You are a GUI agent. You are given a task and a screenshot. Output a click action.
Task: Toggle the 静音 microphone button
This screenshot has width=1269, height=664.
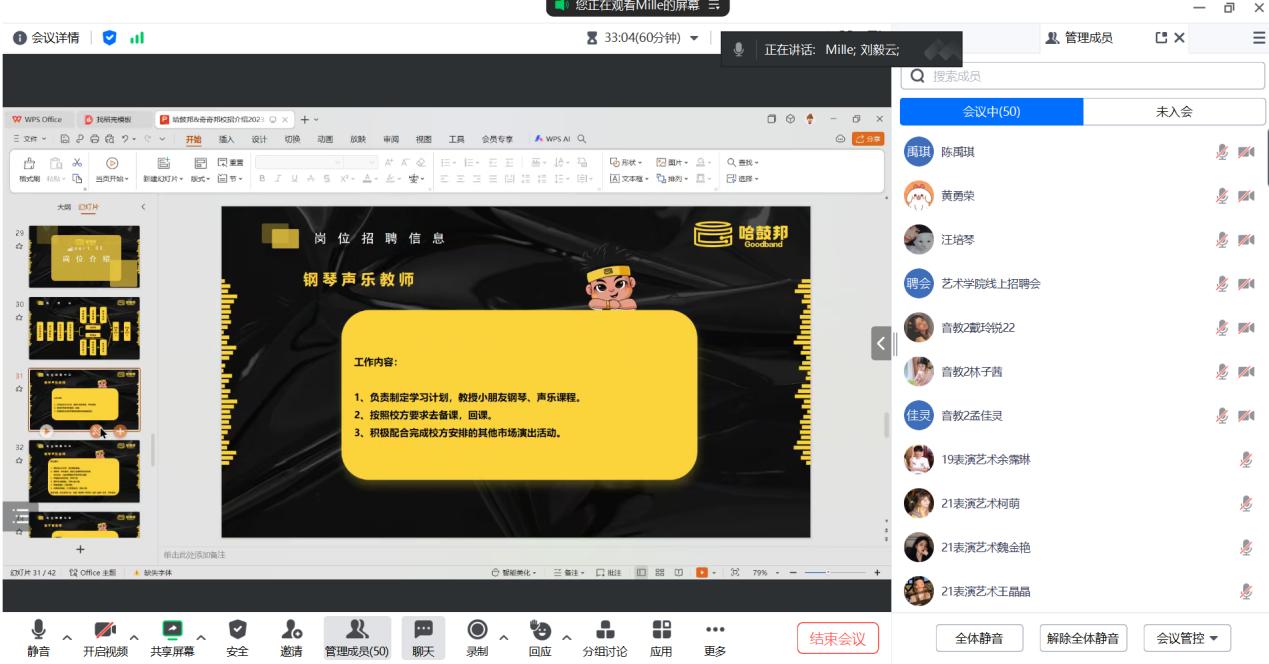pos(38,629)
